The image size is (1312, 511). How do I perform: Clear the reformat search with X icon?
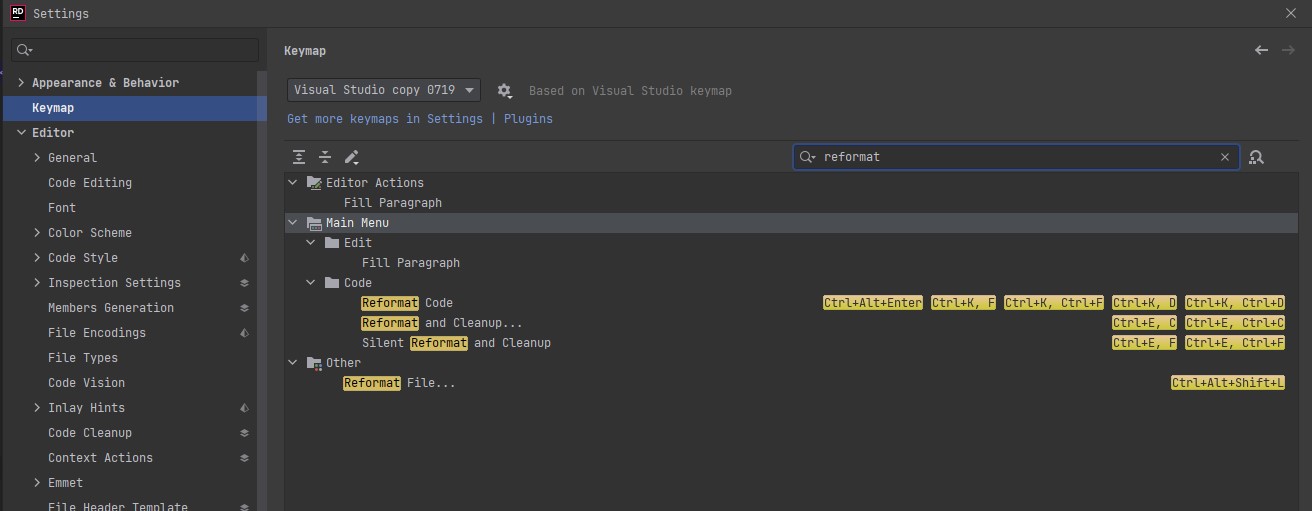1225,157
